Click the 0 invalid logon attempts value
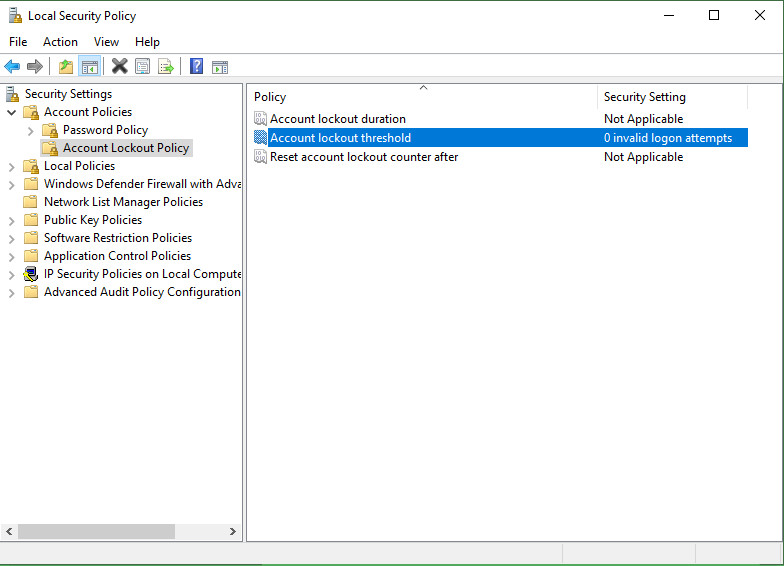Viewport: 784px width, 566px height. tap(668, 138)
